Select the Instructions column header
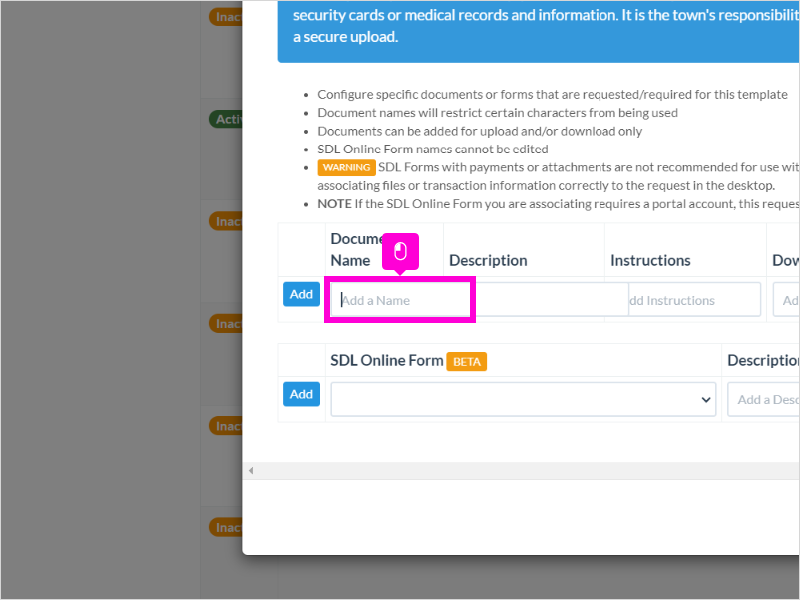 (650, 261)
